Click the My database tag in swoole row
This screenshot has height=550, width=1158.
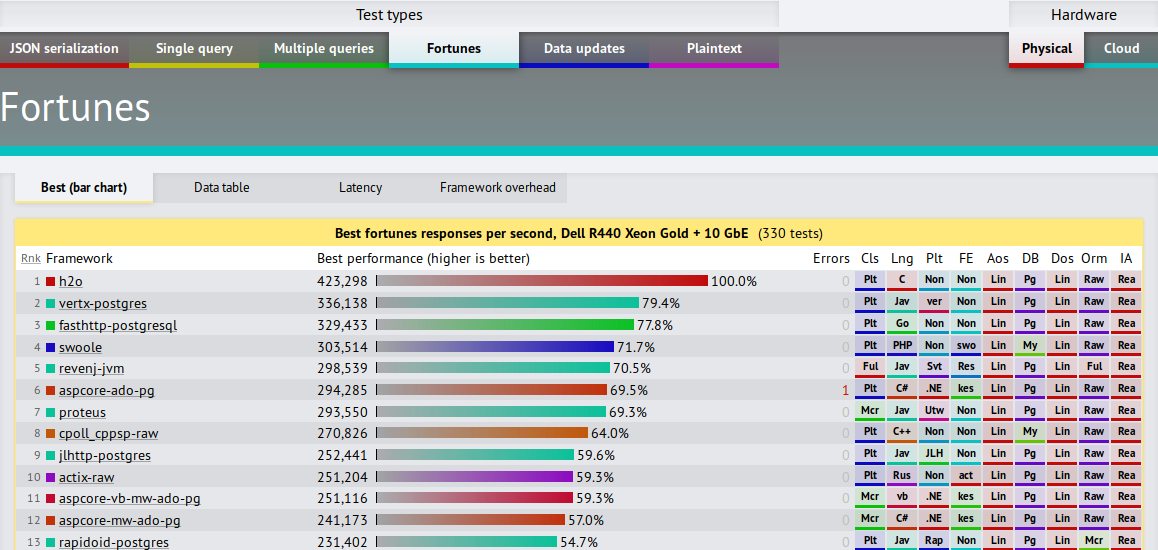(1029, 346)
